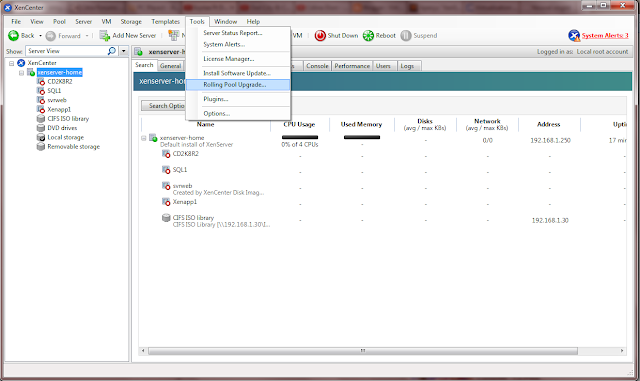Viewport: 640px width, 381px height.
Task: Click the Local storage disk icon
Action: pos(41,137)
